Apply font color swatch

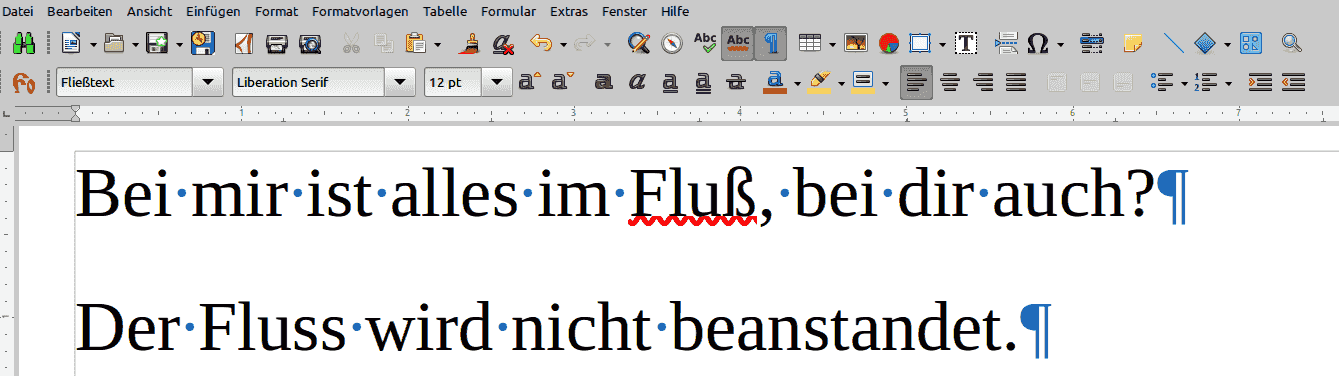(x=774, y=82)
